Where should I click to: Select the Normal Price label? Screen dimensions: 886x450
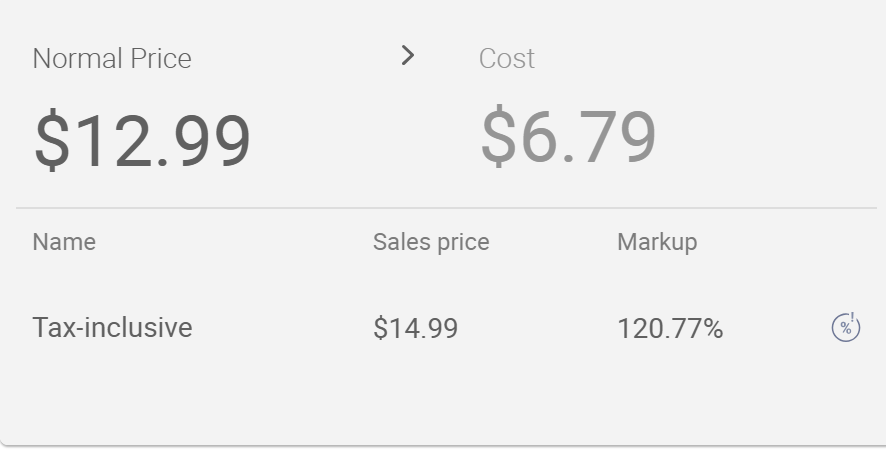[112, 58]
